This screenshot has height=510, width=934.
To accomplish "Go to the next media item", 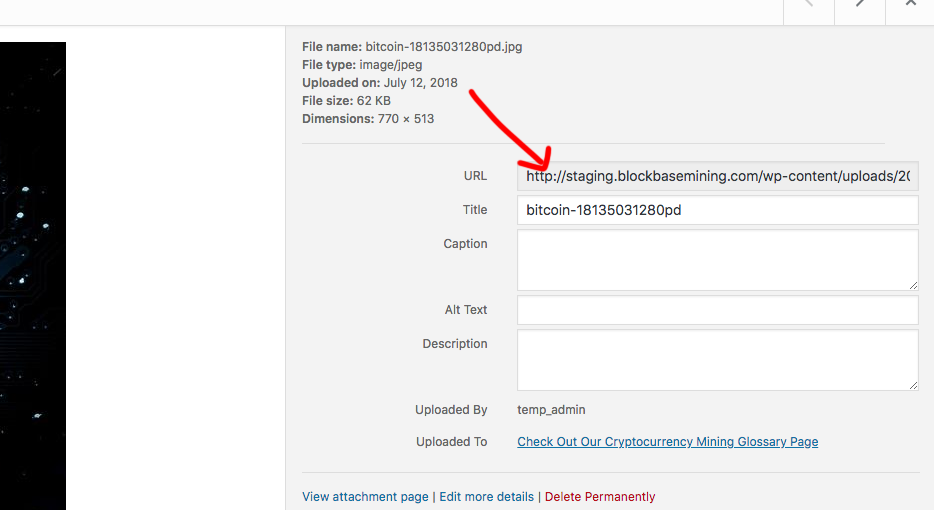I will (860, 6).
